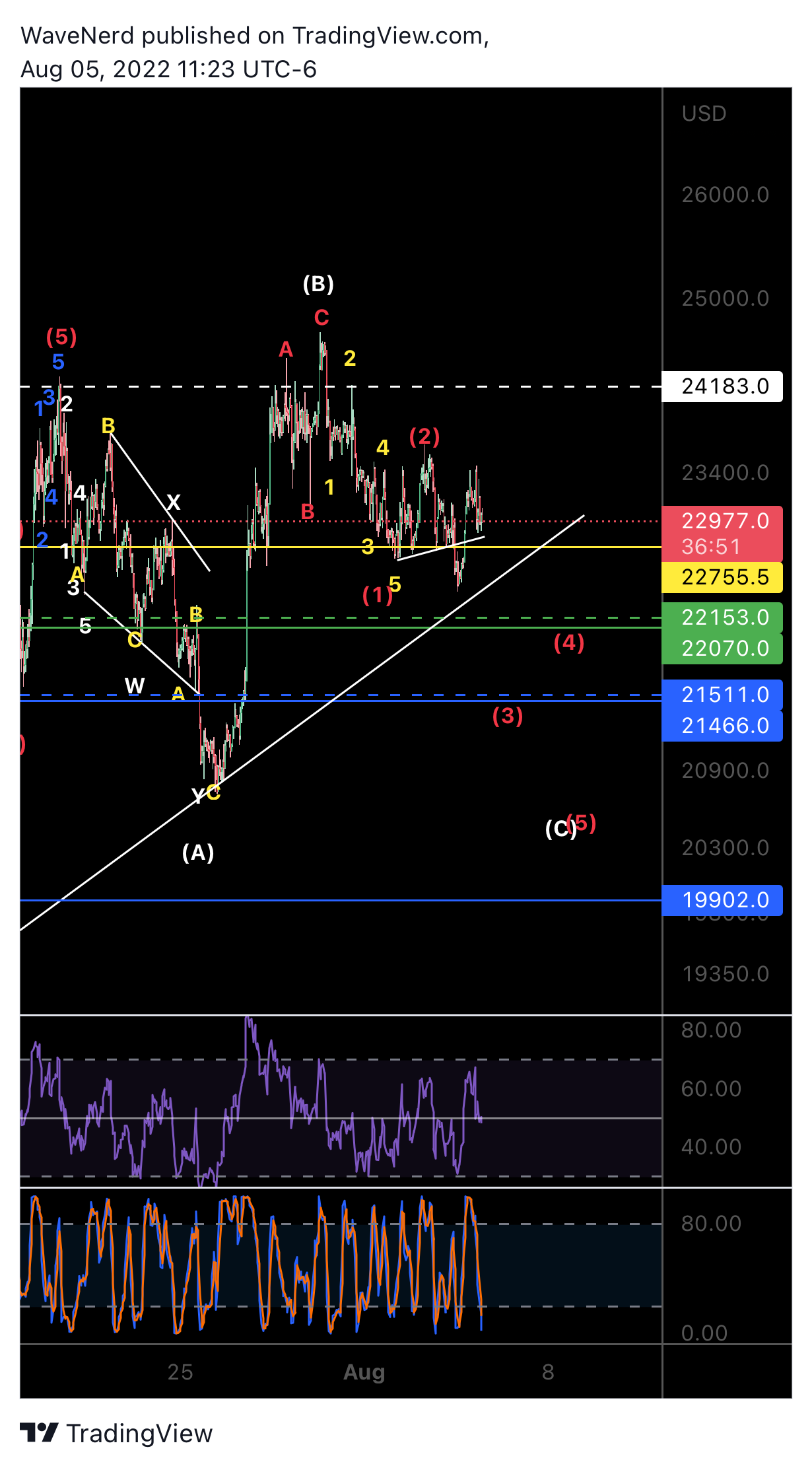Click the green 22070.0 price label
The width and height of the screenshot is (812, 1468).
[x=722, y=648]
